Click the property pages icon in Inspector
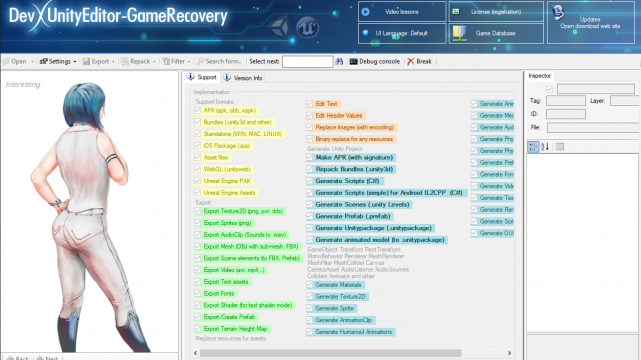This screenshot has height=360, width=641. (560, 147)
